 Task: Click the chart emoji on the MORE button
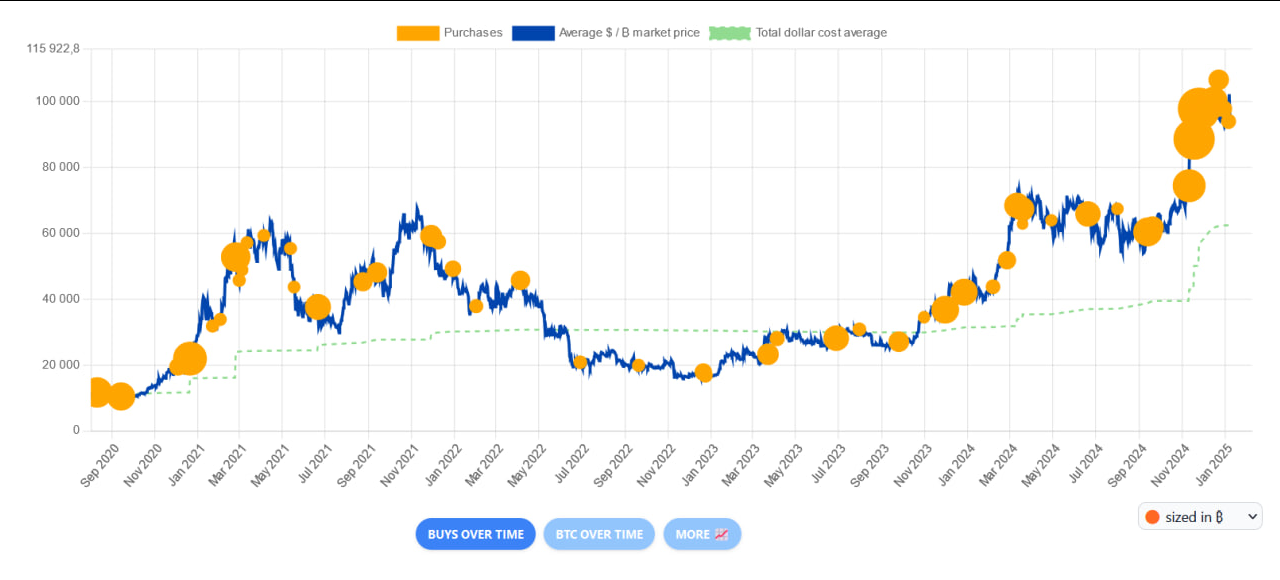click(x=721, y=534)
